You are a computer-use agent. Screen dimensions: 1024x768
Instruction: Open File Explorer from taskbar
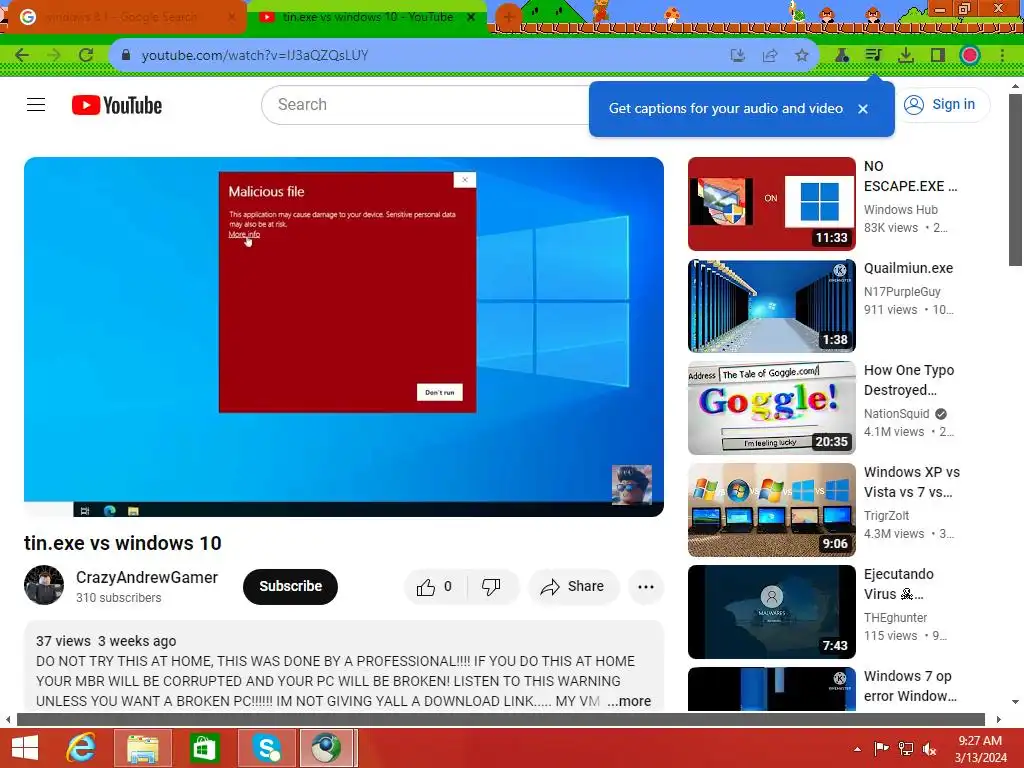coord(142,748)
